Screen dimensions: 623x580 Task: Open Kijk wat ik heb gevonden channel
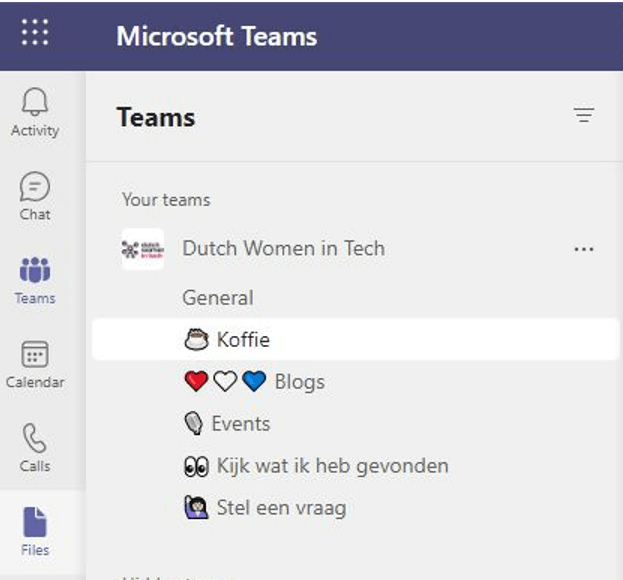pos(332,466)
